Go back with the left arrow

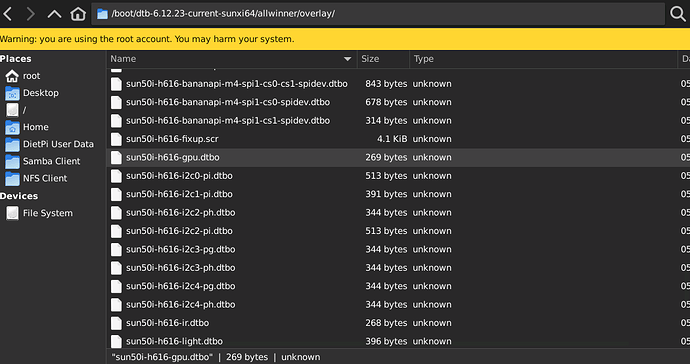(7, 14)
